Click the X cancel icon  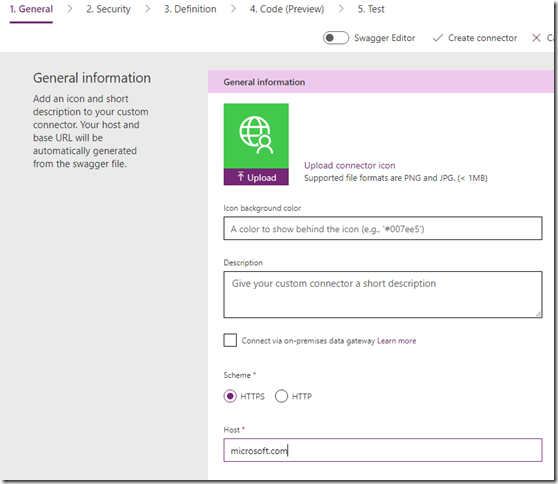pos(536,38)
